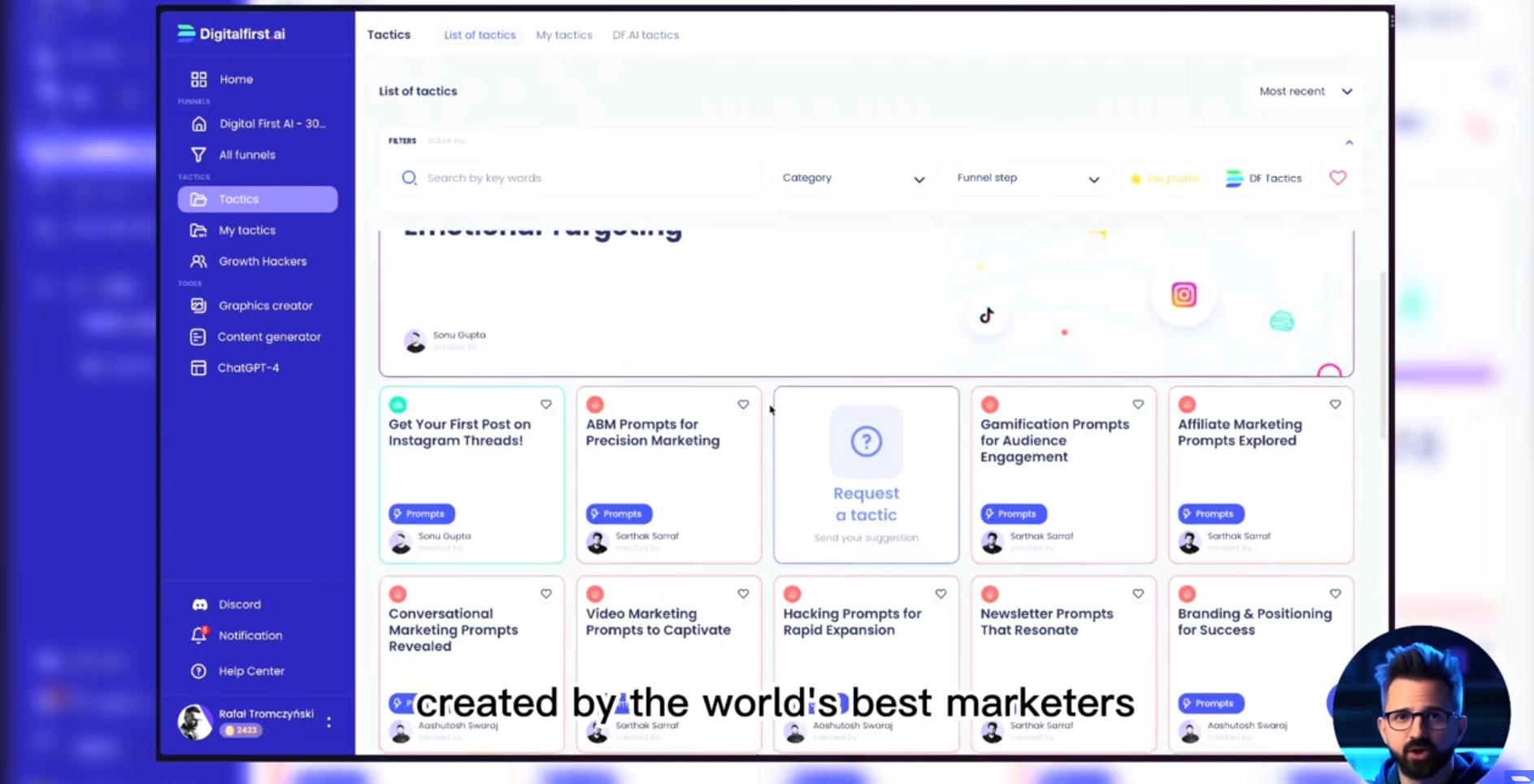Click Rafał Tromczyński profile avatar

tap(195, 722)
